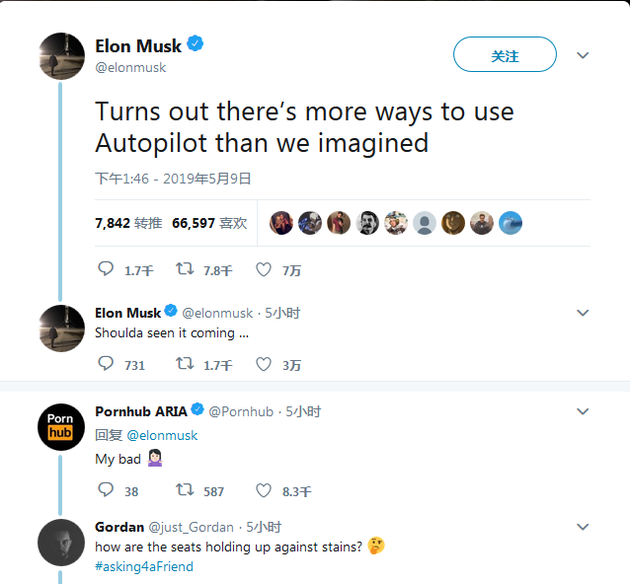Reply to Pornhub ARIA's 'My bad' tweet
Viewport: 630px width, 584px height.
click(106, 490)
